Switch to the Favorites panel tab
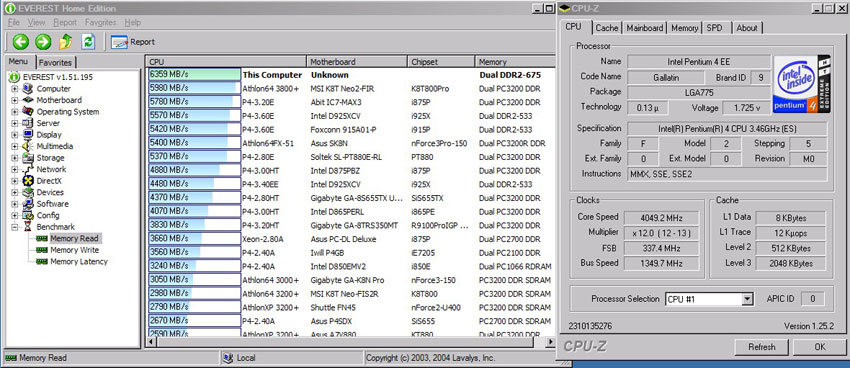The image size is (850, 368). click(56, 62)
